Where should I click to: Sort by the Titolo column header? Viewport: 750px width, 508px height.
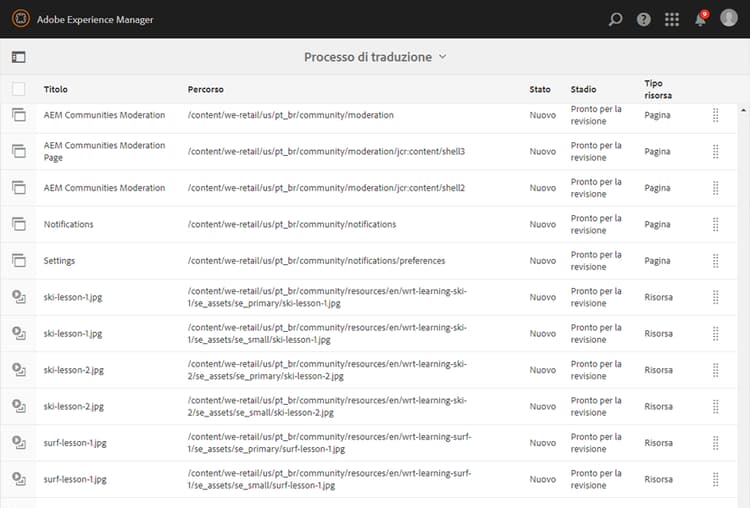[x=56, y=90]
